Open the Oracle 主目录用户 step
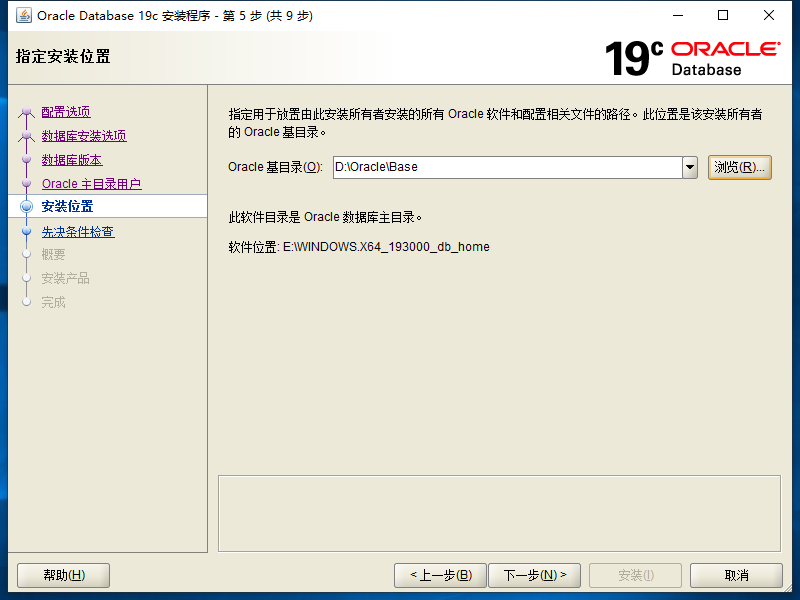800x600 pixels. click(91, 184)
